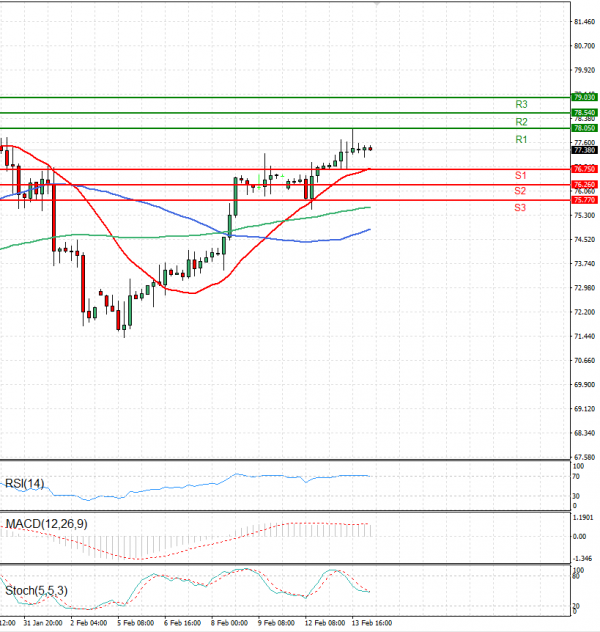Click the 8 Feb 00:00 time label

[229, 623]
